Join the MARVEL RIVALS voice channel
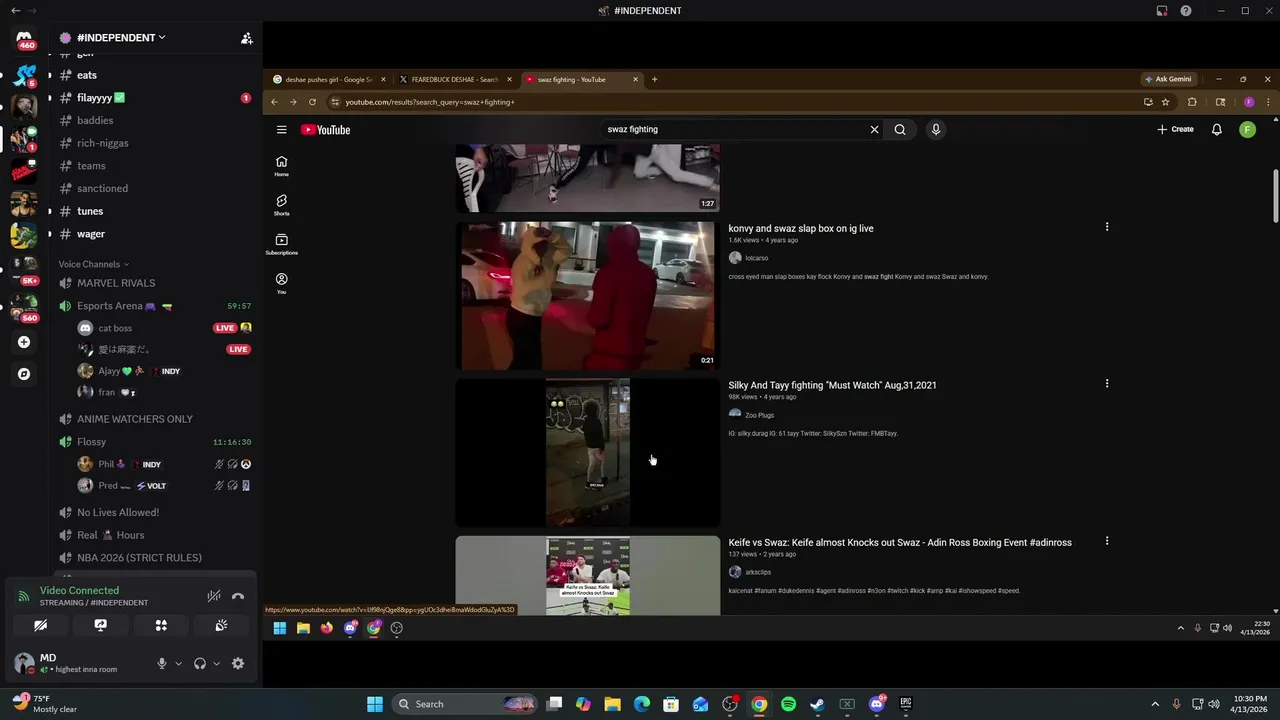The height and width of the screenshot is (720, 1280). coord(116,283)
